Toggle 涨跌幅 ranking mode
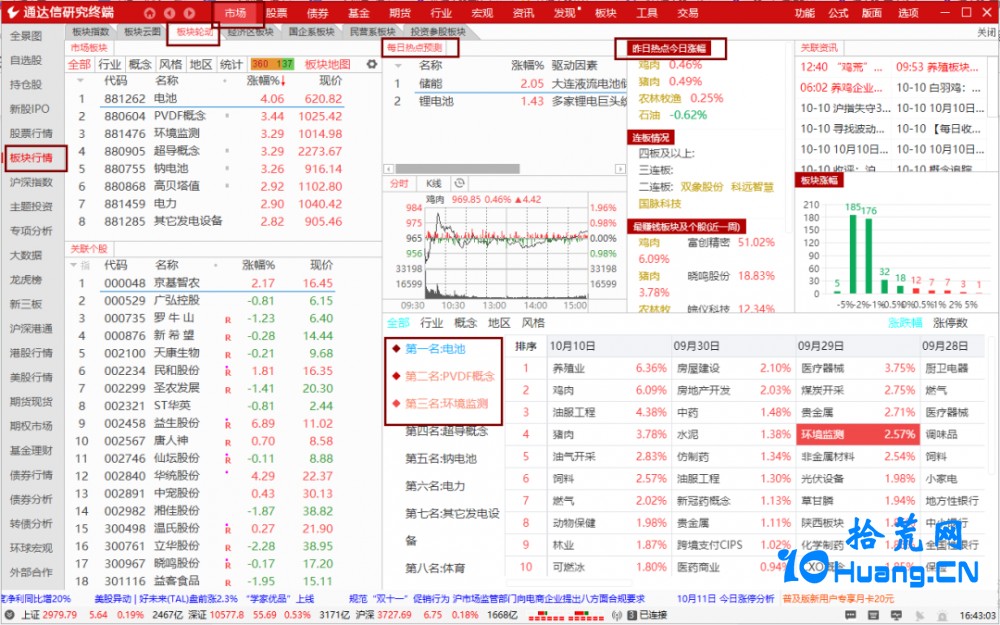This screenshot has width=1000, height=625. point(905,323)
